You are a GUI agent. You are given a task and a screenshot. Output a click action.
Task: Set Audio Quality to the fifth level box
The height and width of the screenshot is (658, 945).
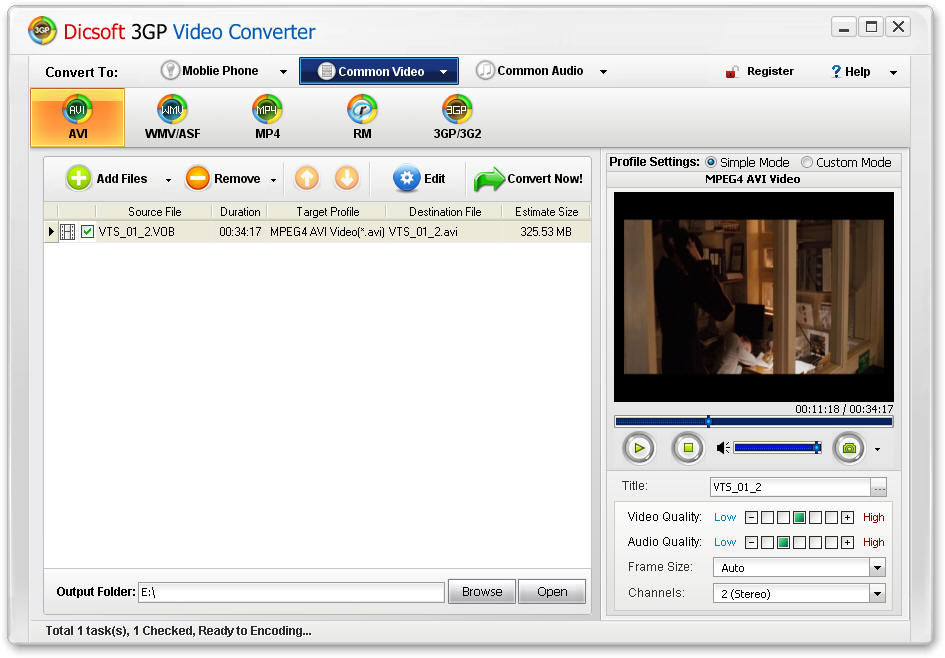(x=831, y=543)
